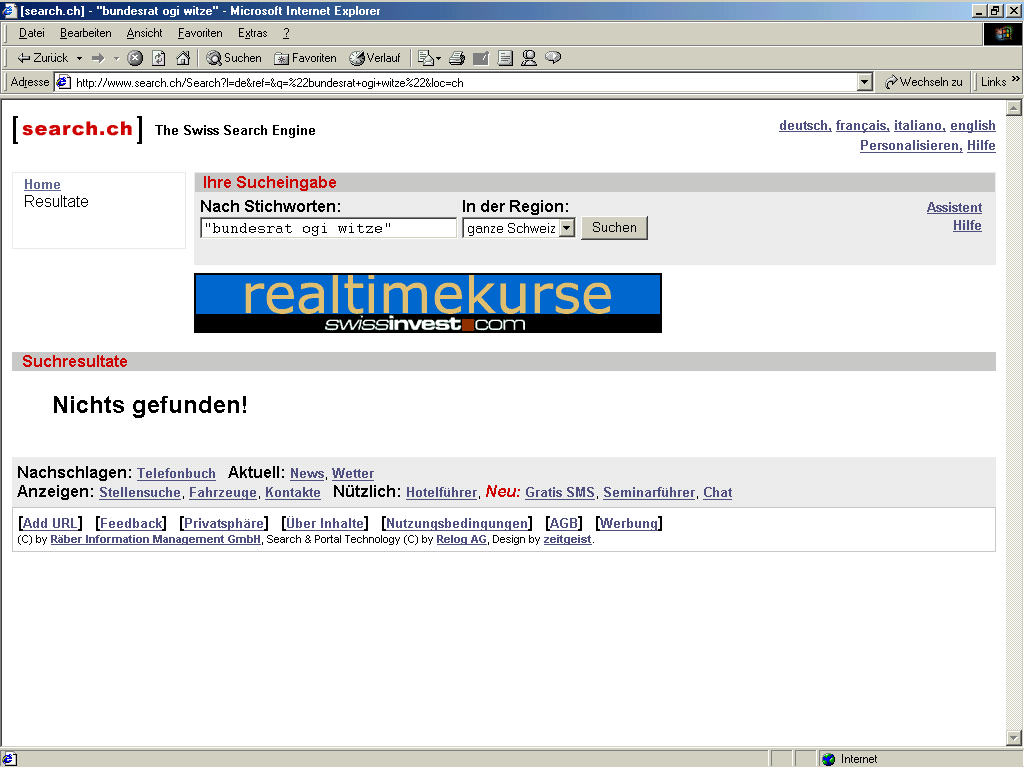Open the Personalisieren link
The width and height of the screenshot is (1024, 768).
911,146
